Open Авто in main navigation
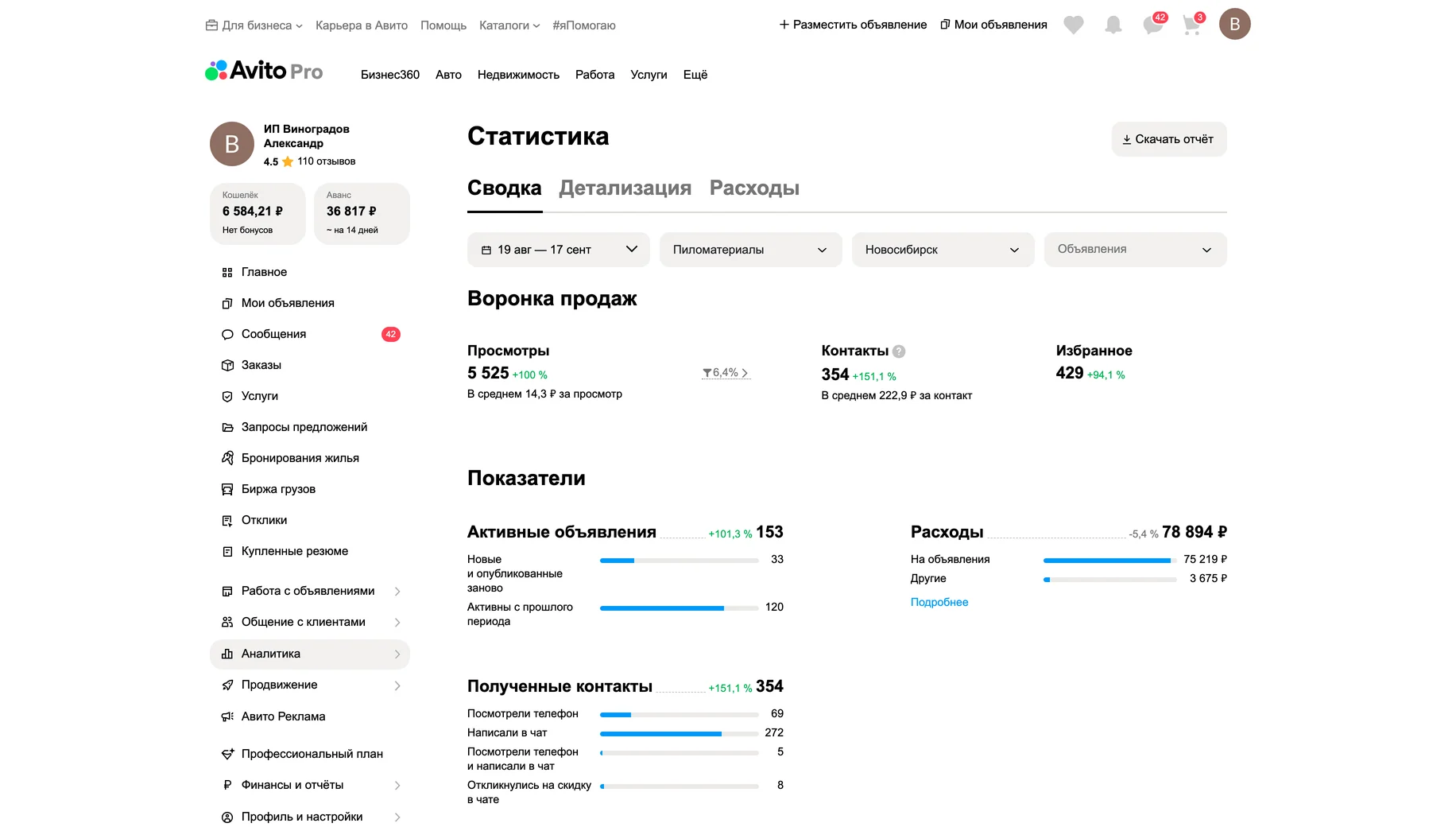 [448, 75]
